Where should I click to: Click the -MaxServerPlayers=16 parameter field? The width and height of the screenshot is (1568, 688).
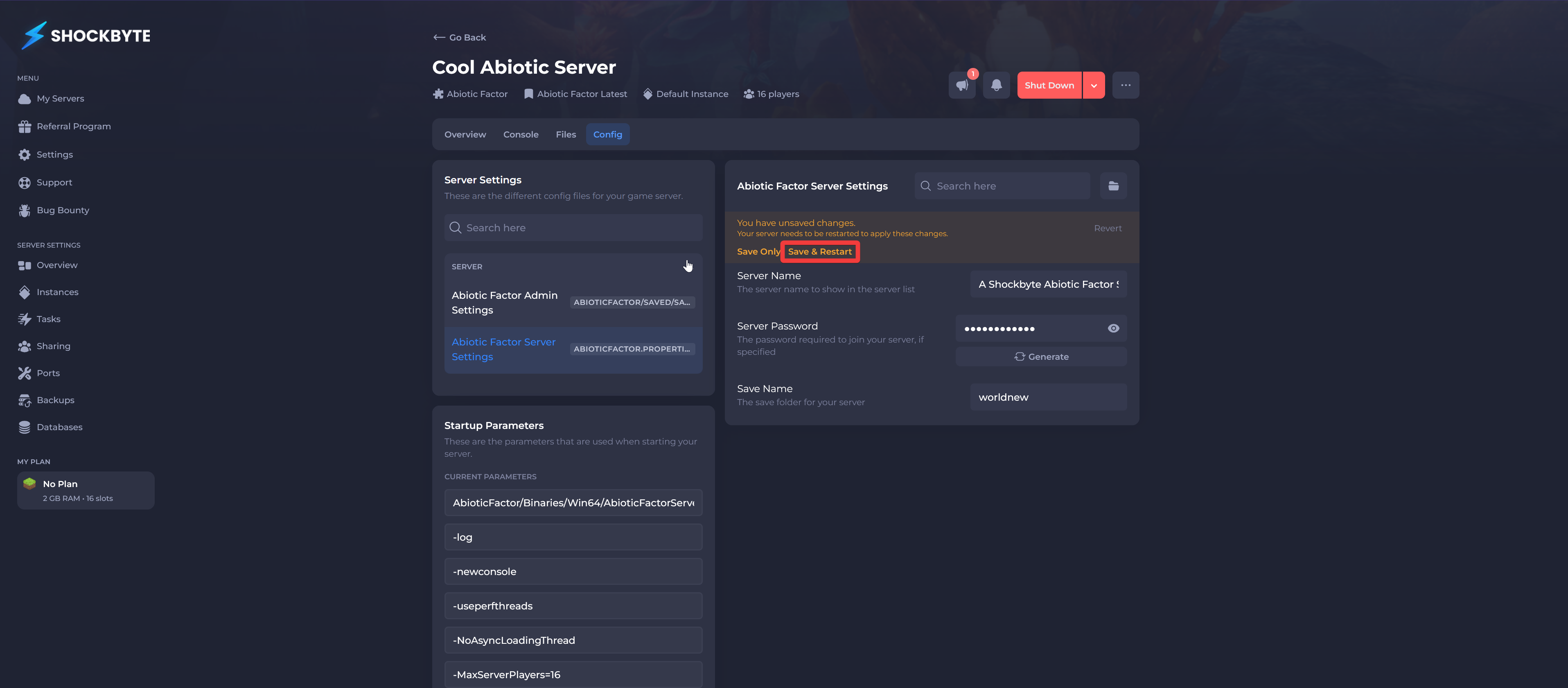[x=573, y=674]
